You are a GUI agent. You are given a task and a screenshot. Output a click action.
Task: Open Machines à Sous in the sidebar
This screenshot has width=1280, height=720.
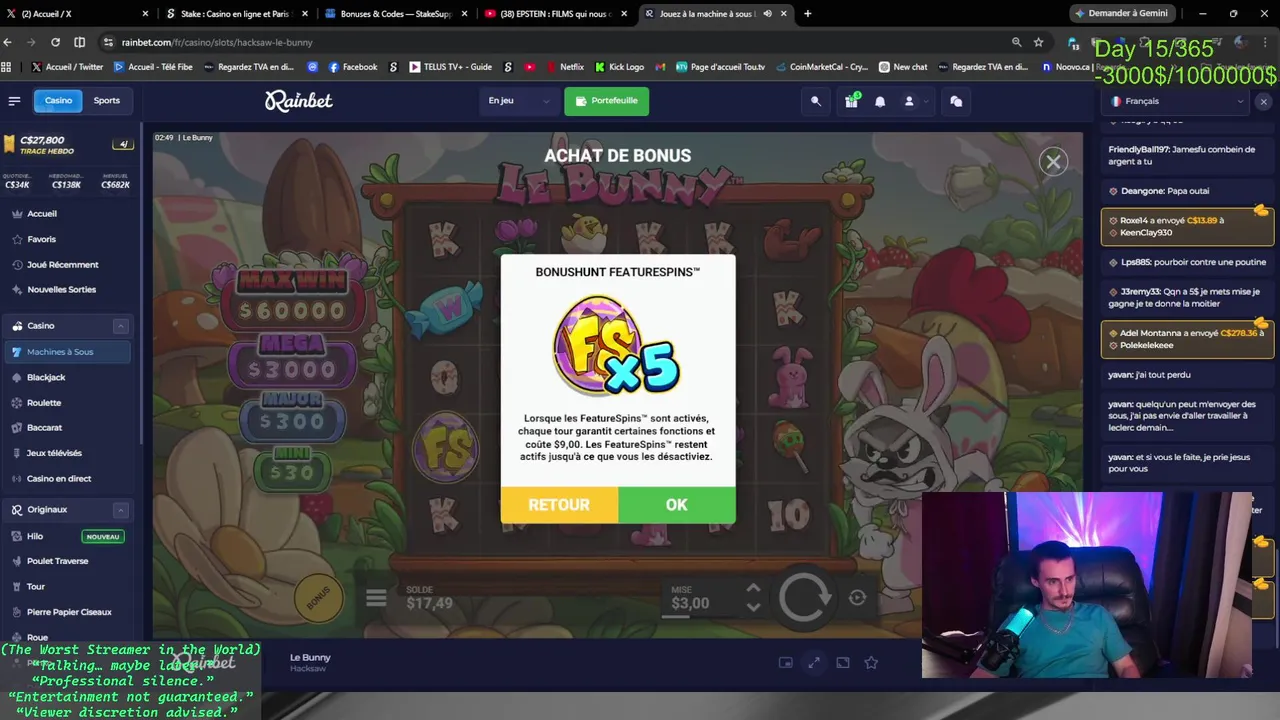click(68, 352)
